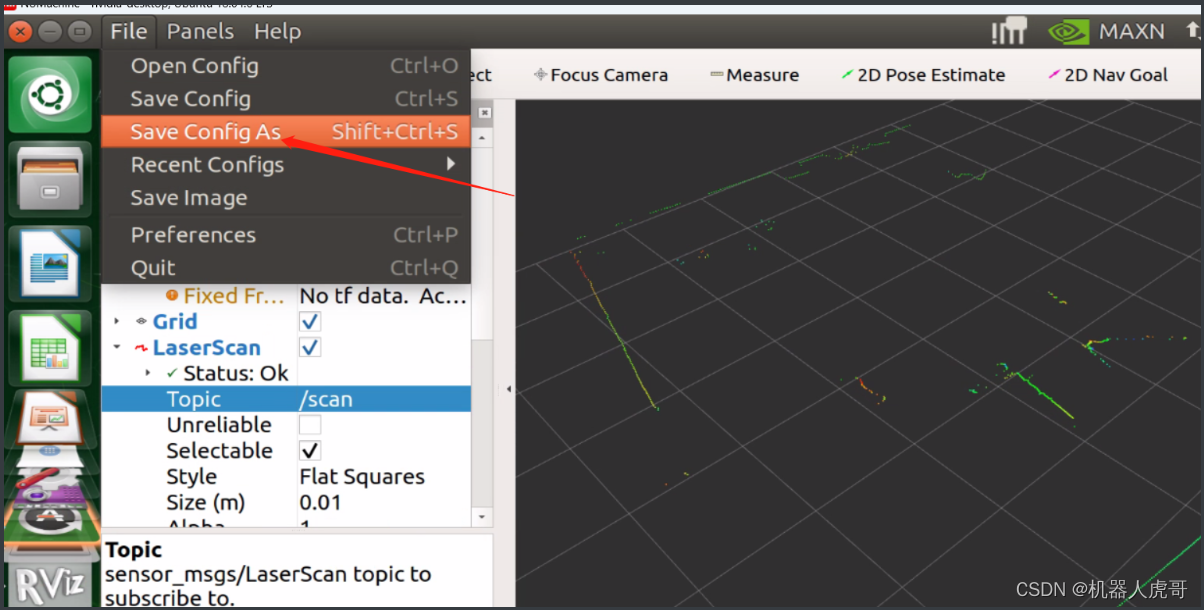
Task: Click the Displays panel scroll-up arrow
Action: (484, 136)
